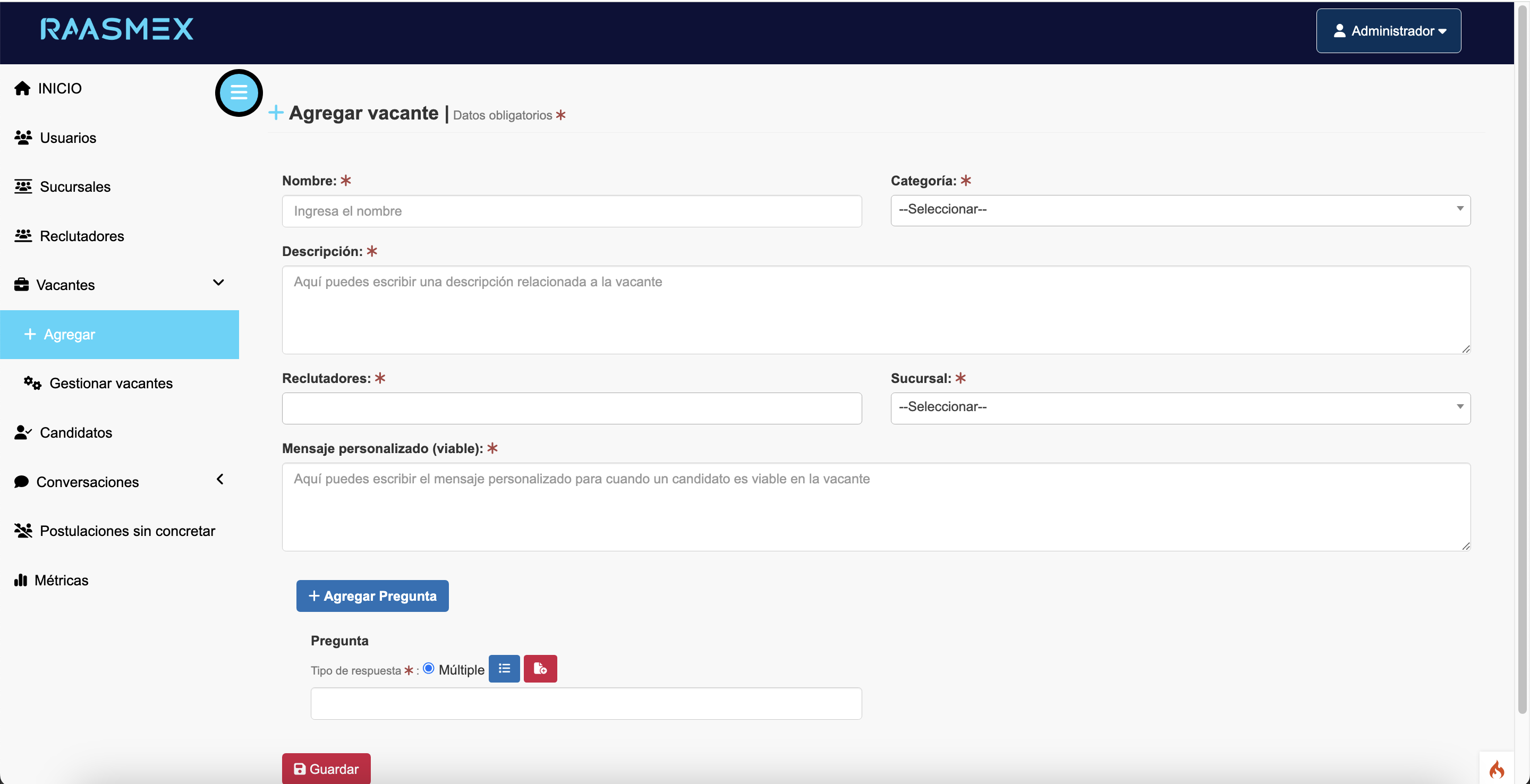Open Candidatos in the sidebar
This screenshot has height=784, width=1530.
tap(75, 432)
